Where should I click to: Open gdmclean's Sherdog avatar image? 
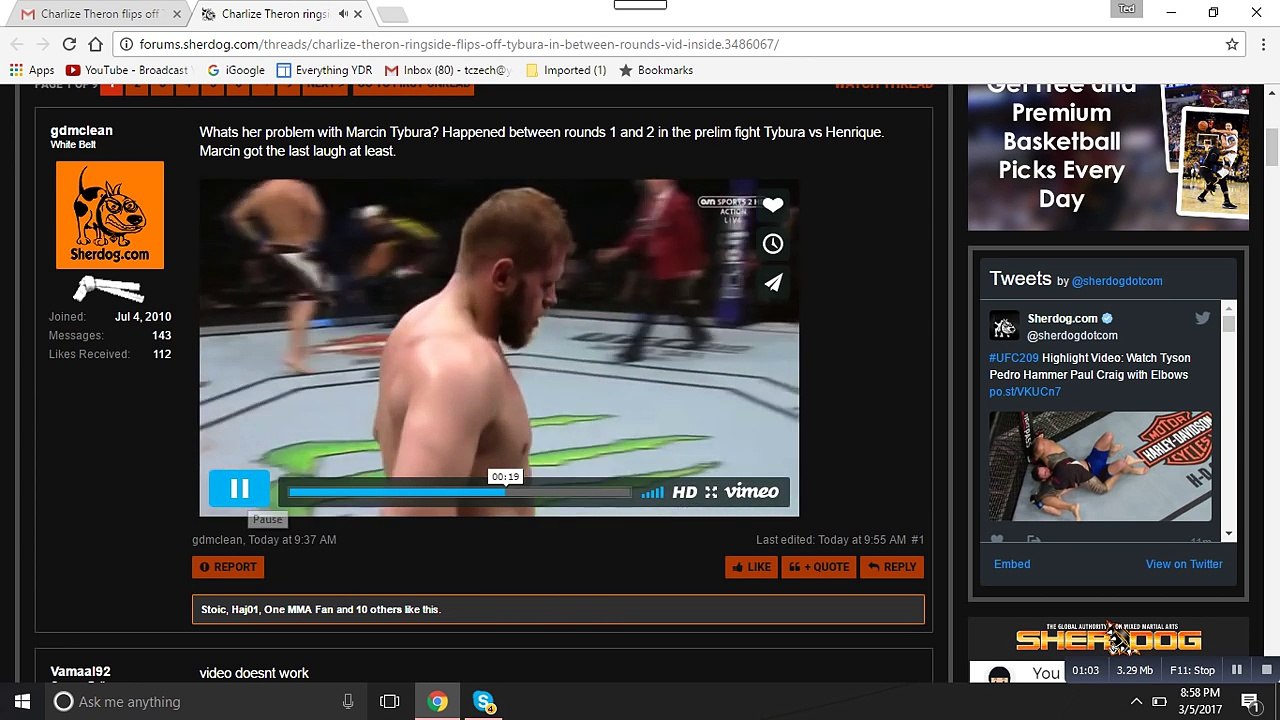110,215
